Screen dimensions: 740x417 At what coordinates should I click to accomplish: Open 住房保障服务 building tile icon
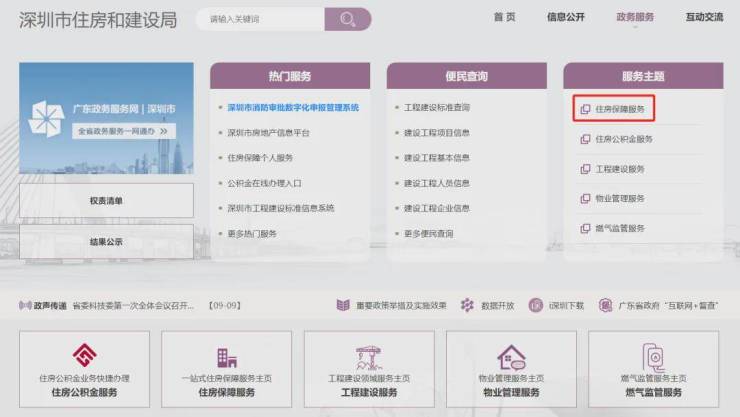227,356
